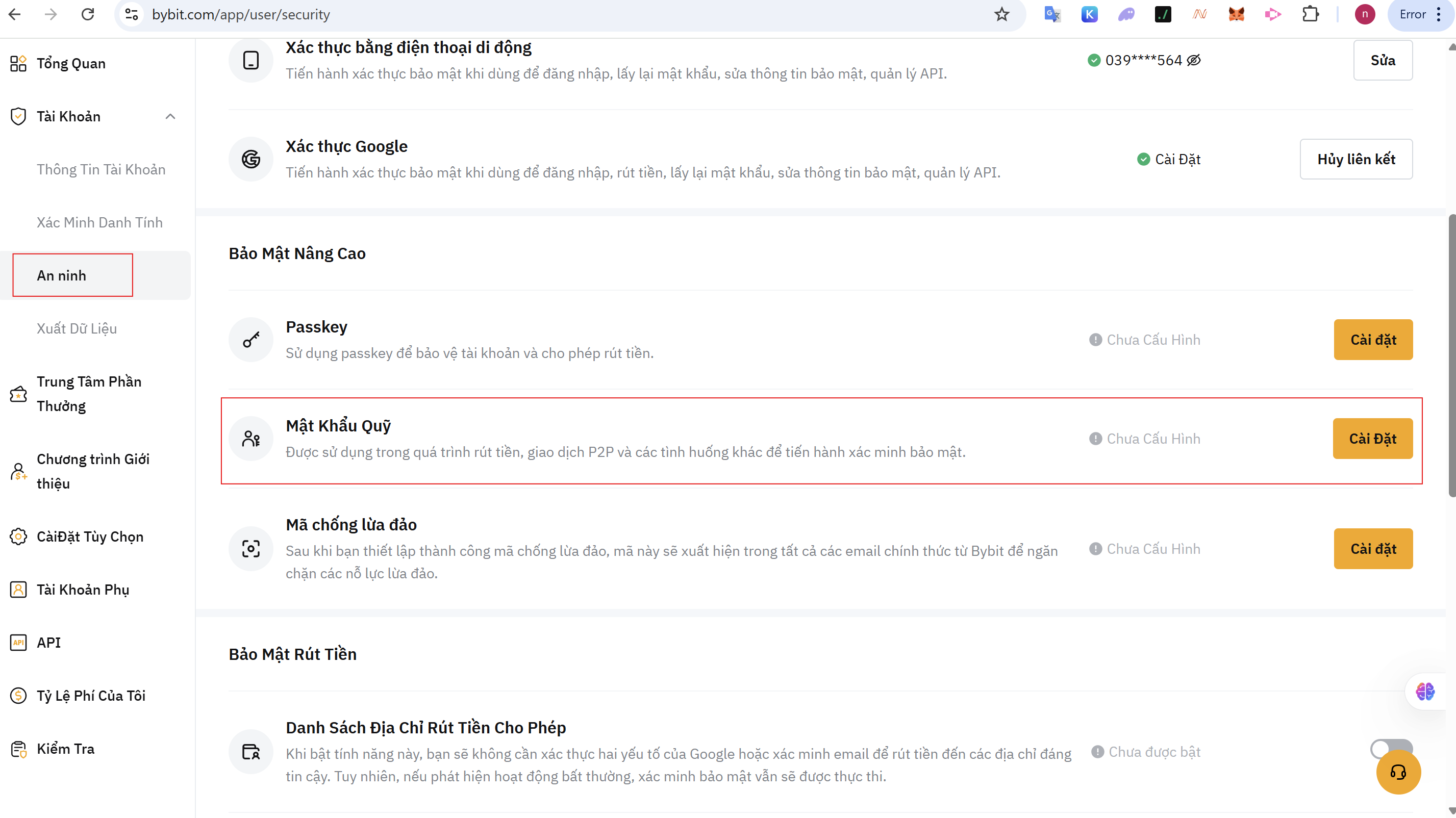Click the purple brain assistant icon
Screen dimensions: 1456x818
tap(1424, 691)
